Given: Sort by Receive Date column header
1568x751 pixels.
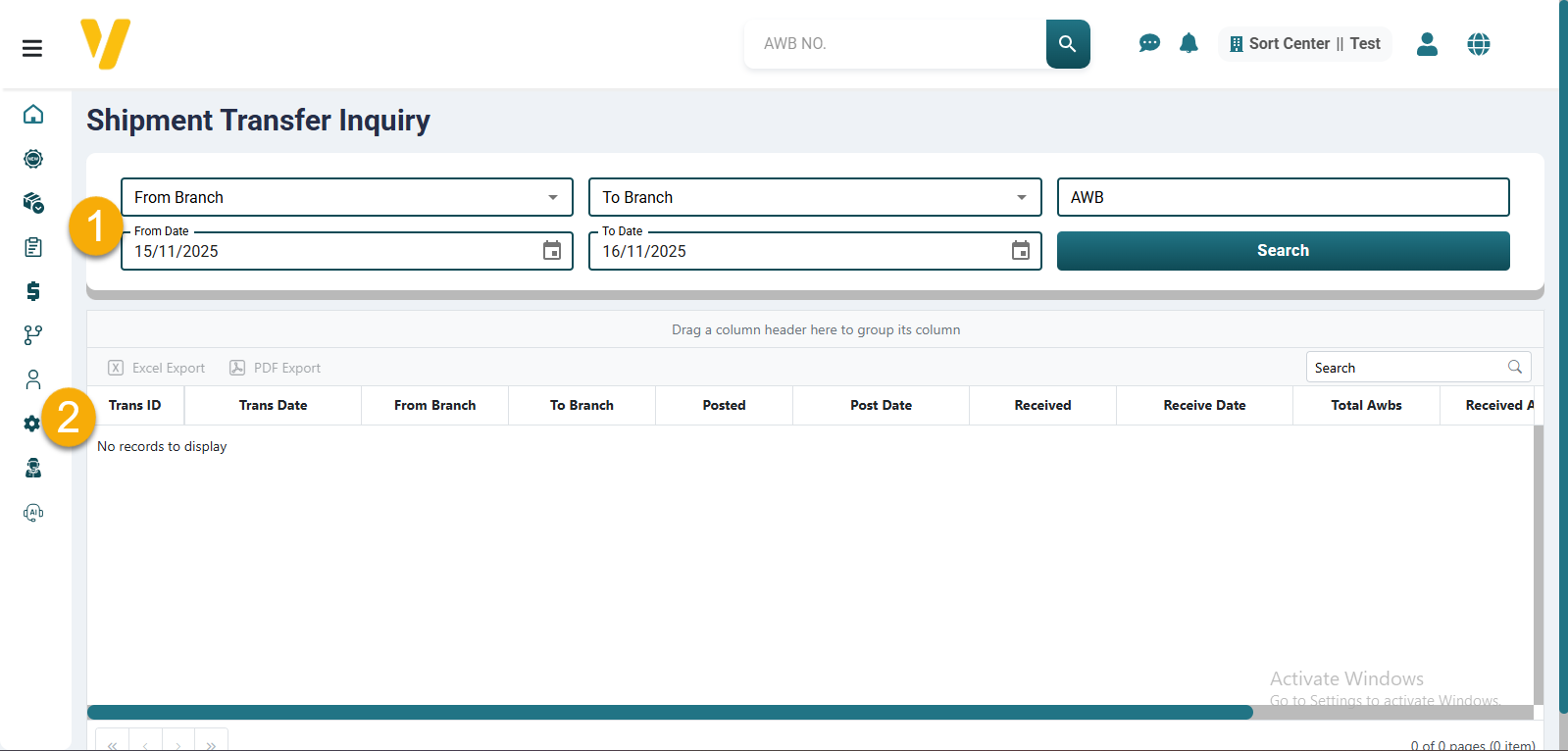Looking at the screenshot, I should [1204, 405].
